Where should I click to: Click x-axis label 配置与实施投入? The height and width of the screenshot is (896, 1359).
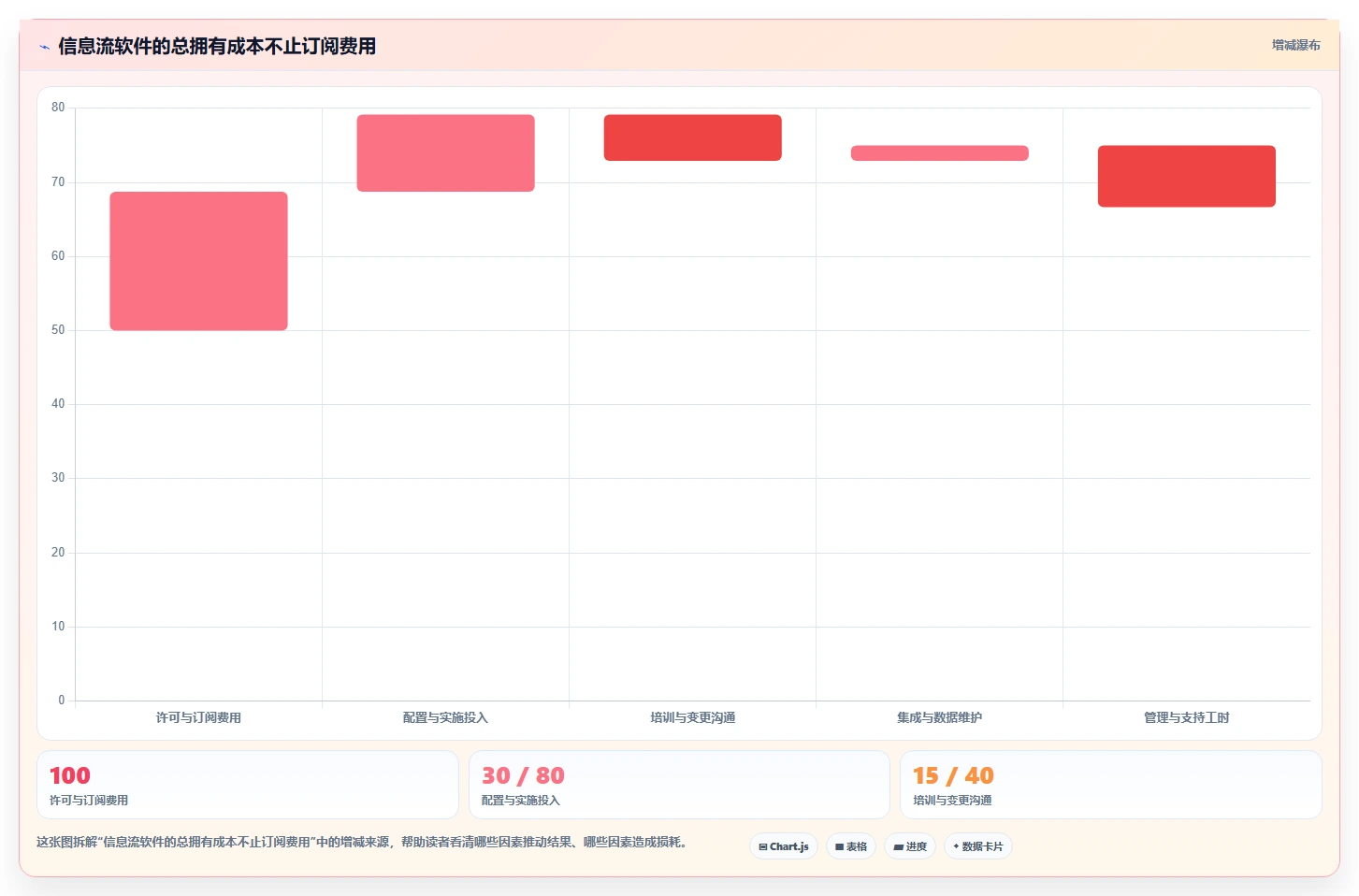[445, 717]
